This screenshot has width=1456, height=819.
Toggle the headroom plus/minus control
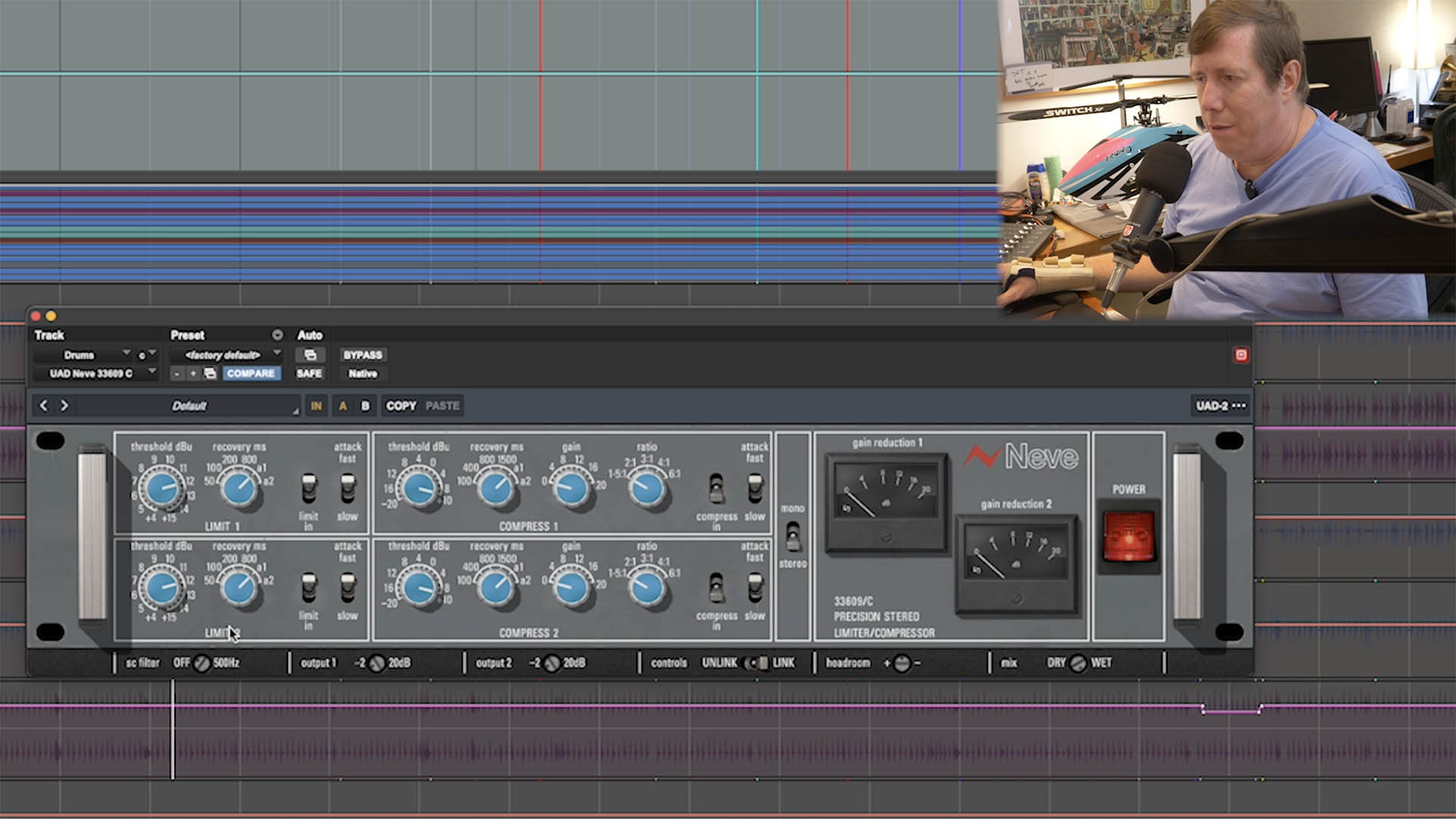901,663
